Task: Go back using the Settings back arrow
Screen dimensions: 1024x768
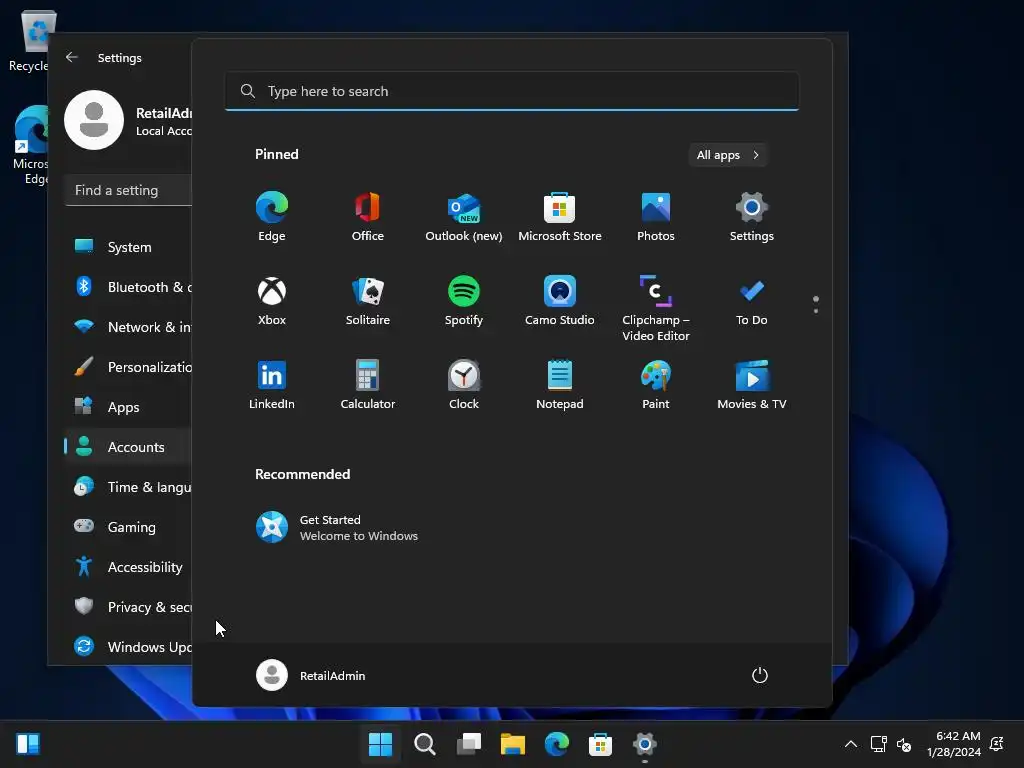Action: (72, 57)
